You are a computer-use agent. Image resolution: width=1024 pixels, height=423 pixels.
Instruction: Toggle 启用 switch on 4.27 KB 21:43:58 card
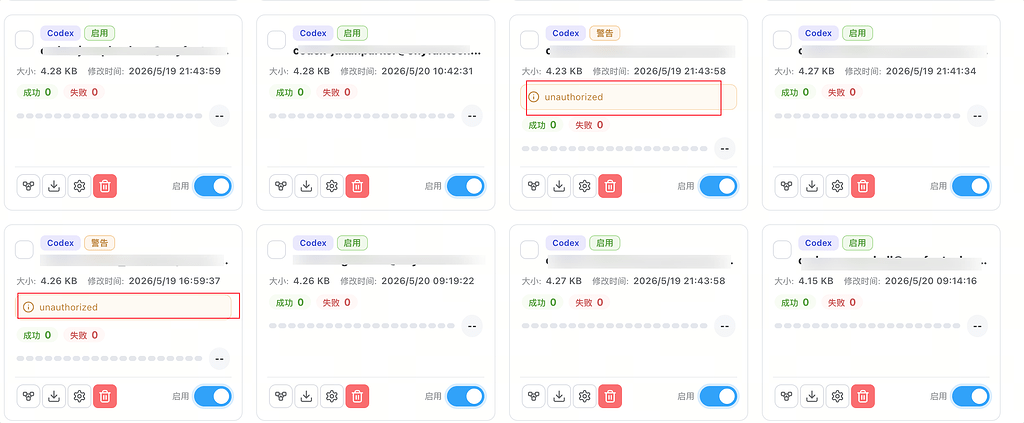tap(718, 396)
